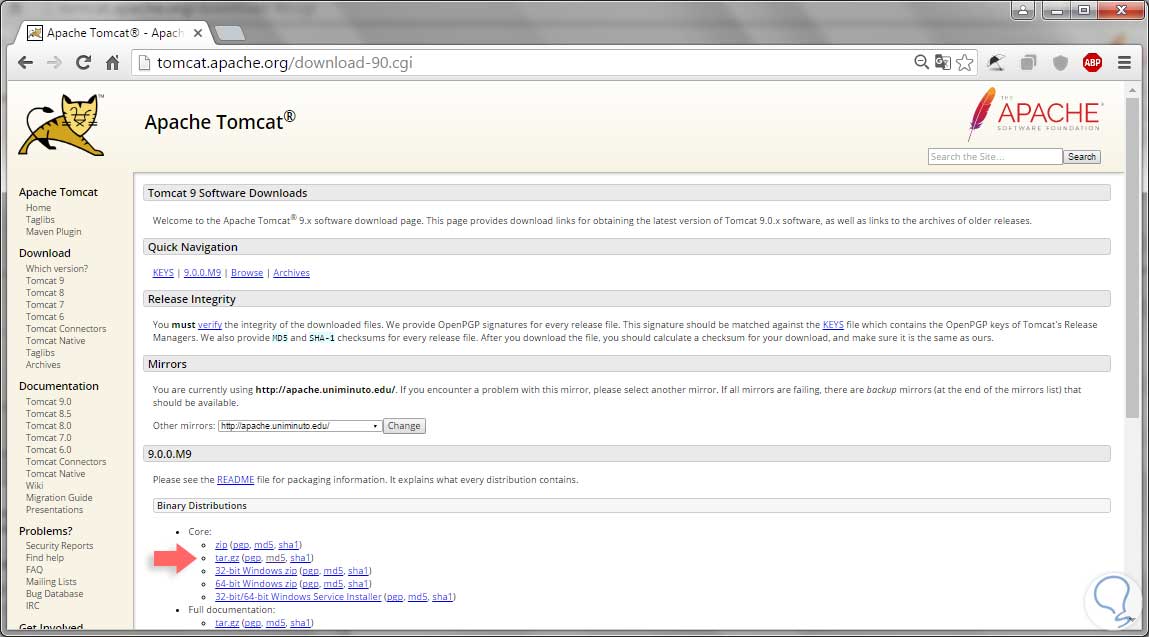The width and height of the screenshot is (1149, 637).
Task: Open Which version? in the sidebar
Action: 56,269
